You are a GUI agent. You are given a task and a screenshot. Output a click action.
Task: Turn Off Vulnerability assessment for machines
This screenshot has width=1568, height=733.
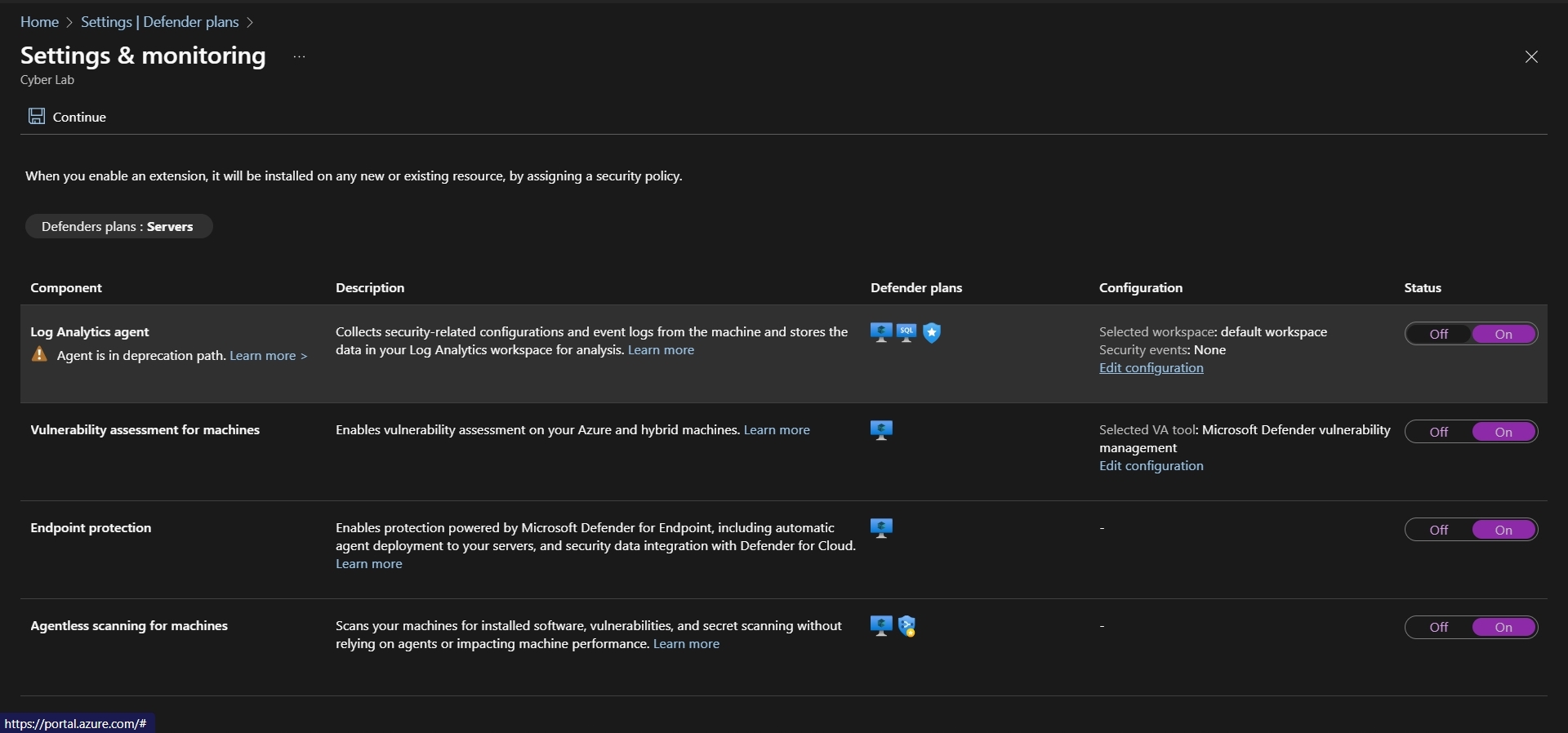click(x=1439, y=432)
